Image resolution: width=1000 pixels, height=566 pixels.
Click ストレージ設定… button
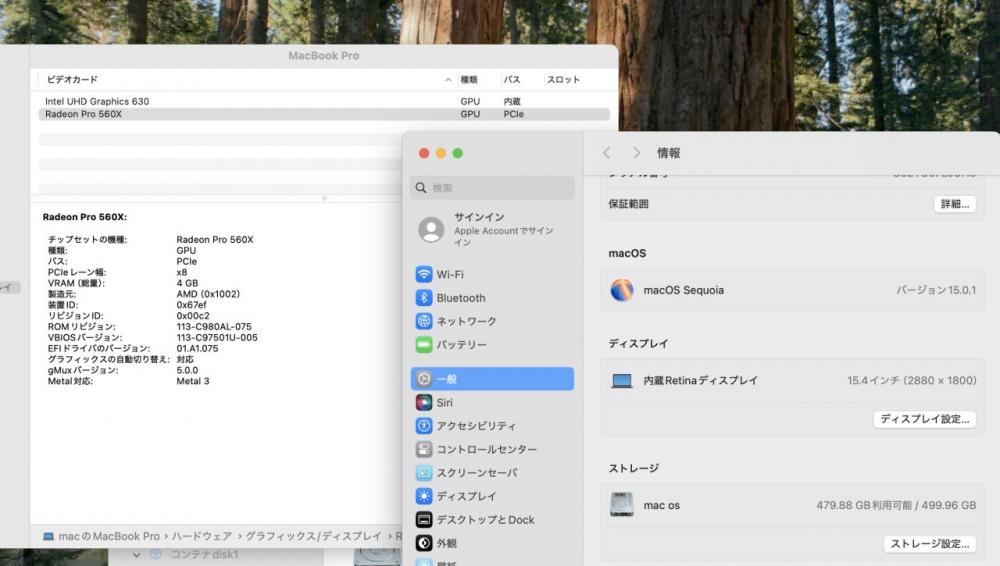[930, 544]
